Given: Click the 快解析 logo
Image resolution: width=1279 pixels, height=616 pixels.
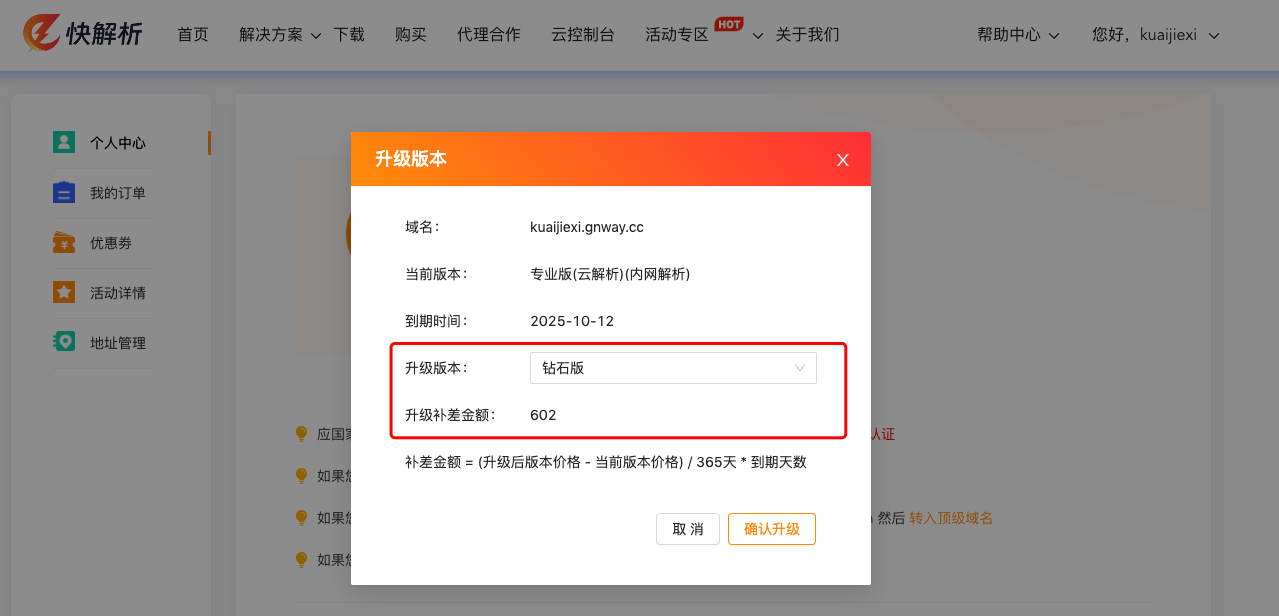Looking at the screenshot, I should point(83,34).
